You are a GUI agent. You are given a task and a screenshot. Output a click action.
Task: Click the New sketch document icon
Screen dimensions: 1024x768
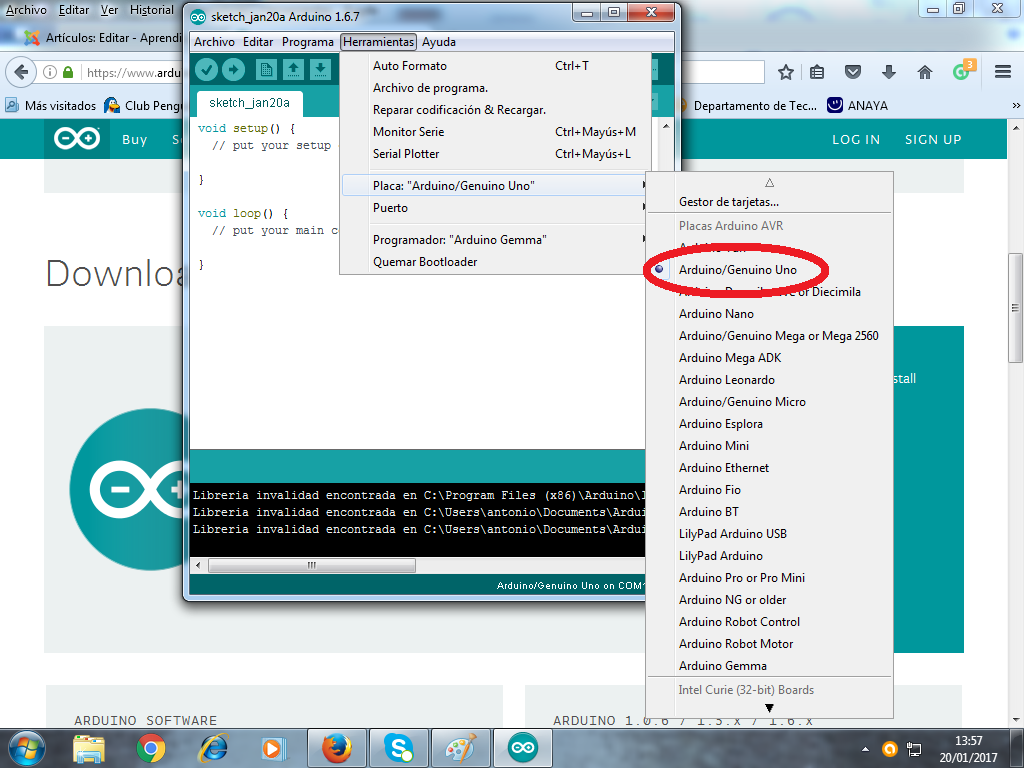coord(266,69)
